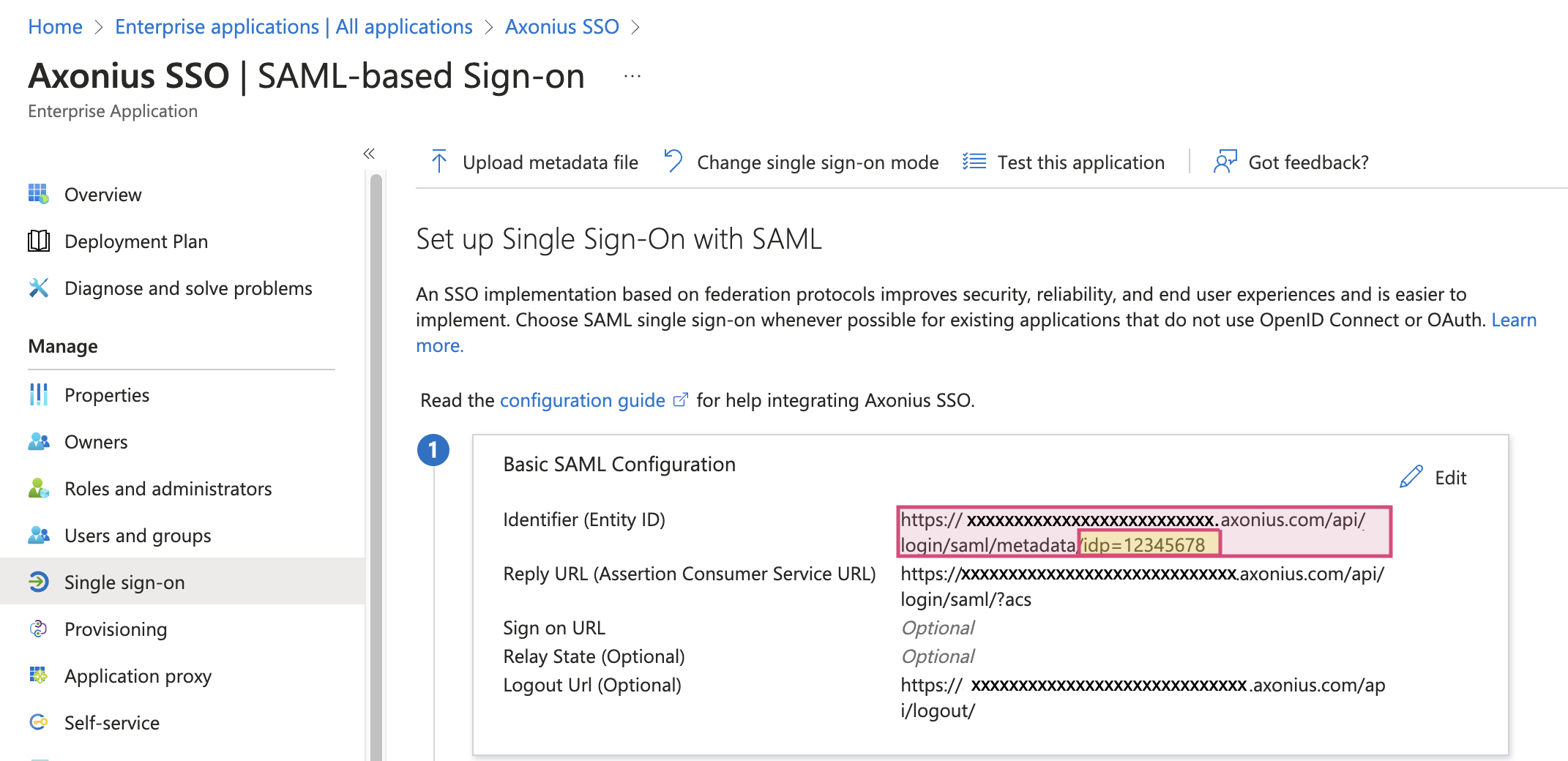Collapse the sidebar with the double chevron
Viewport: 1568px width, 761px height.
[x=369, y=153]
